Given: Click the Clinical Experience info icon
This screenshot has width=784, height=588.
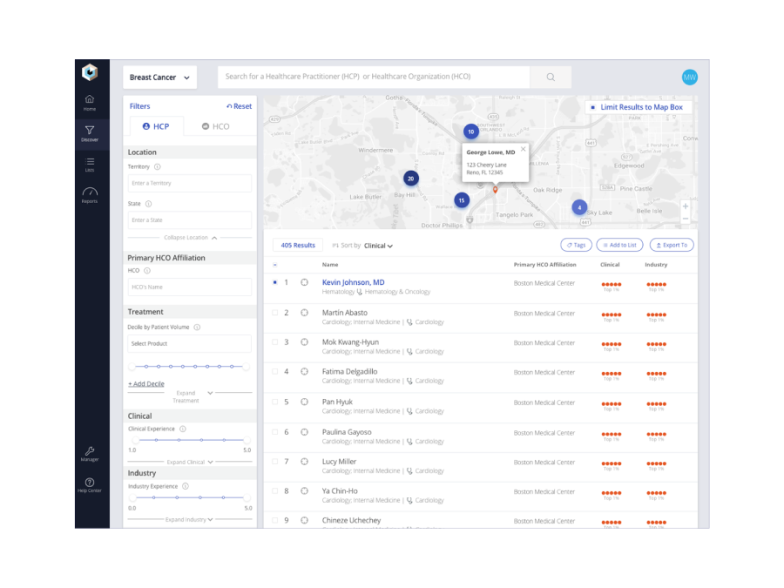Looking at the screenshot, I should coord(183,429).
